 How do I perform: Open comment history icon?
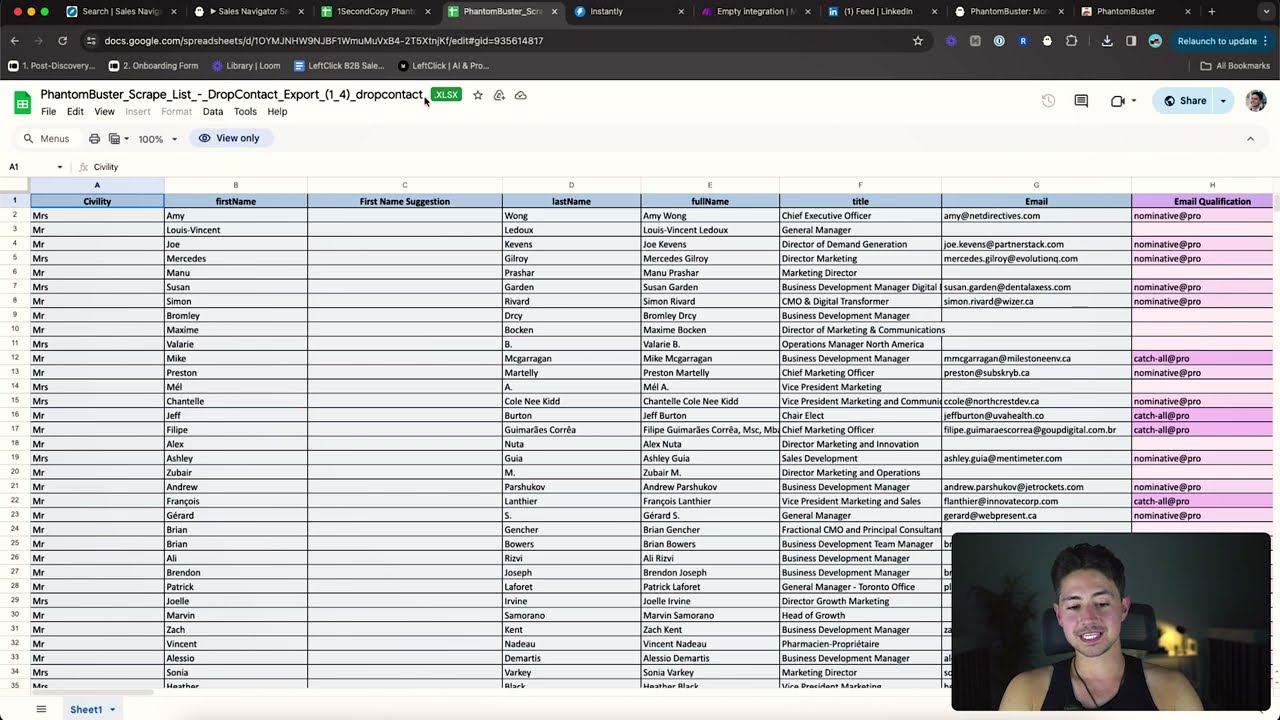point(1081,100)
